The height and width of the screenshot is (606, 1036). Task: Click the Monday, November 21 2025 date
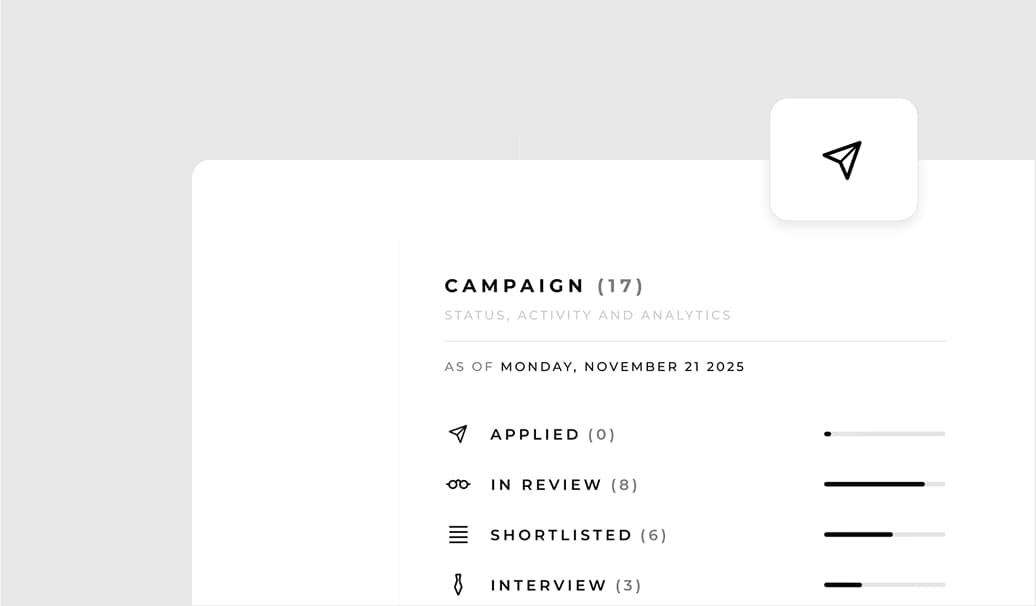click(x=622, y=367)
